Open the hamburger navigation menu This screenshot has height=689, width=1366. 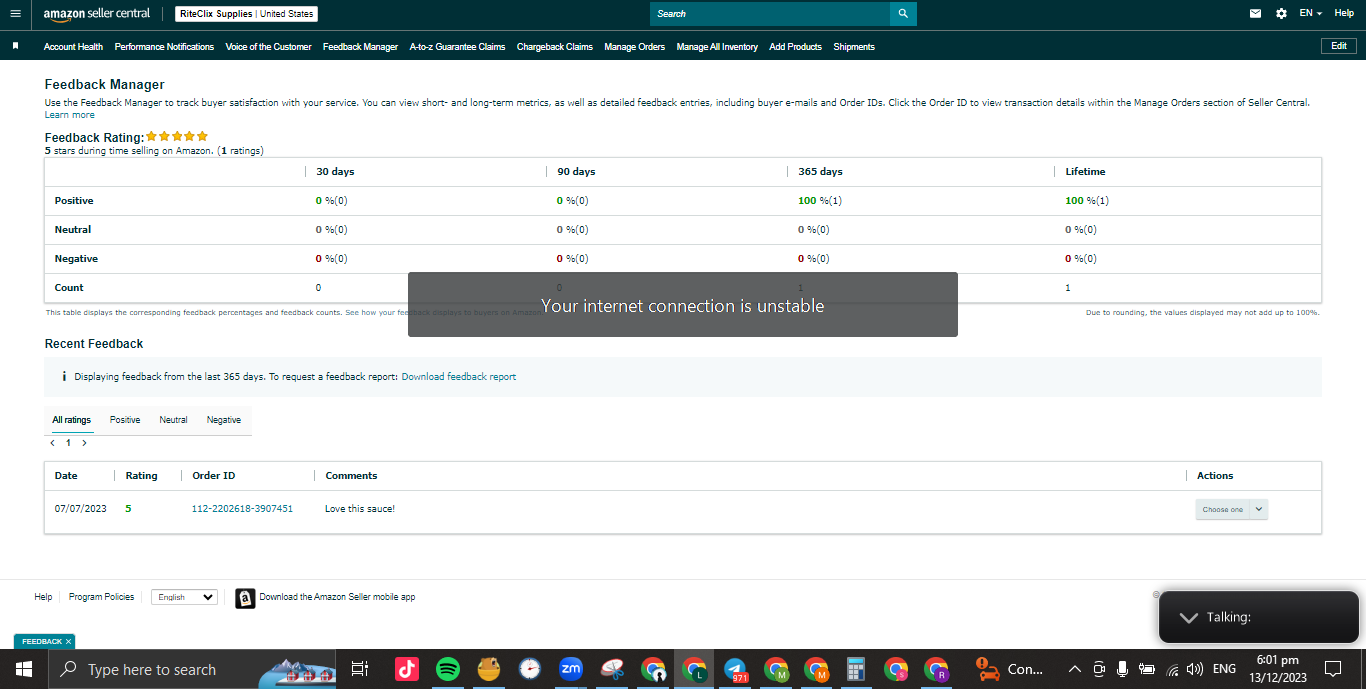point(15,14)
